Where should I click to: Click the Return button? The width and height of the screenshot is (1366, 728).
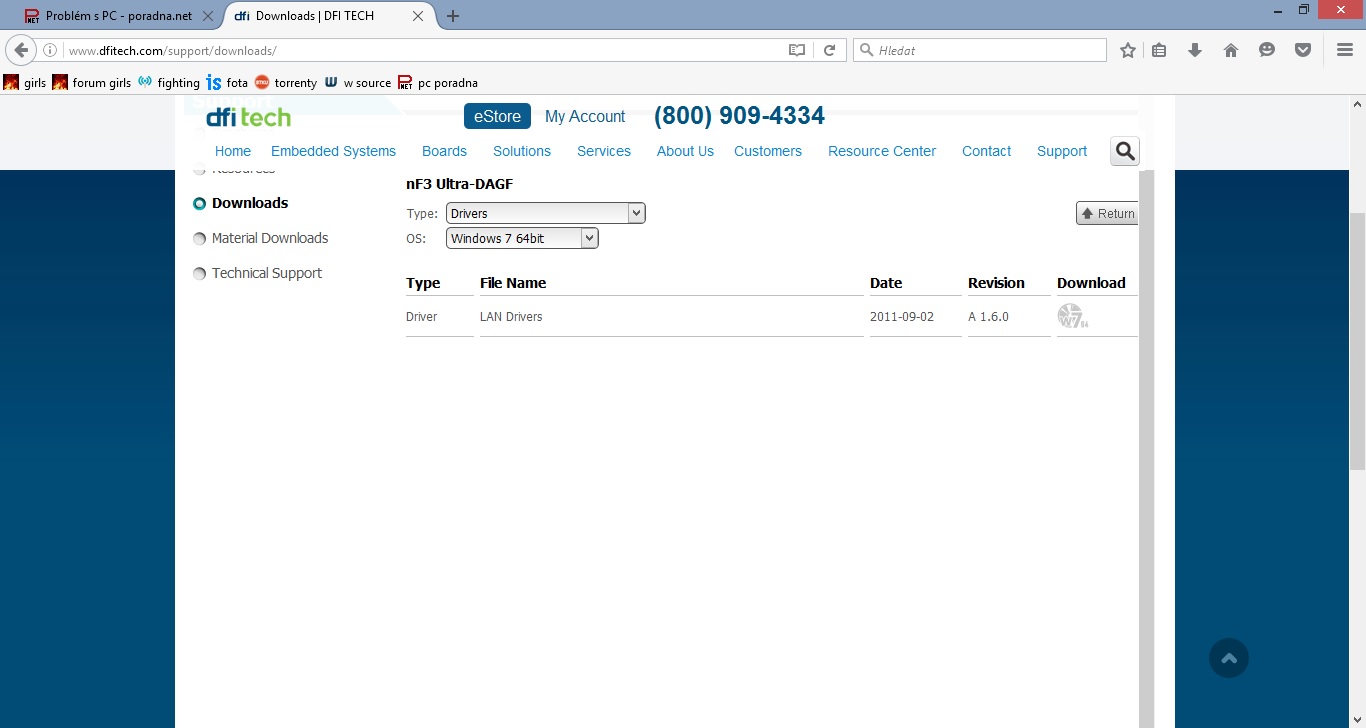[1107, 213]
